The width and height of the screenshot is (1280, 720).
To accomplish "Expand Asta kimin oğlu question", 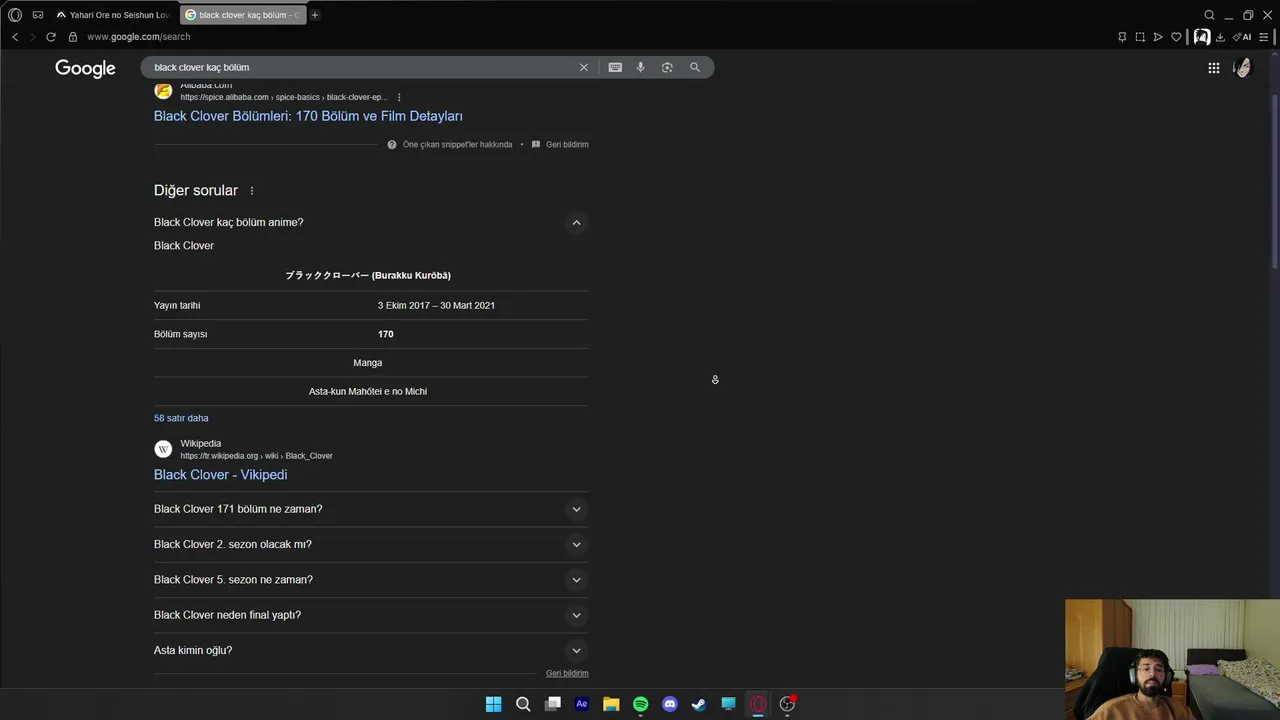I will (371, 650).
